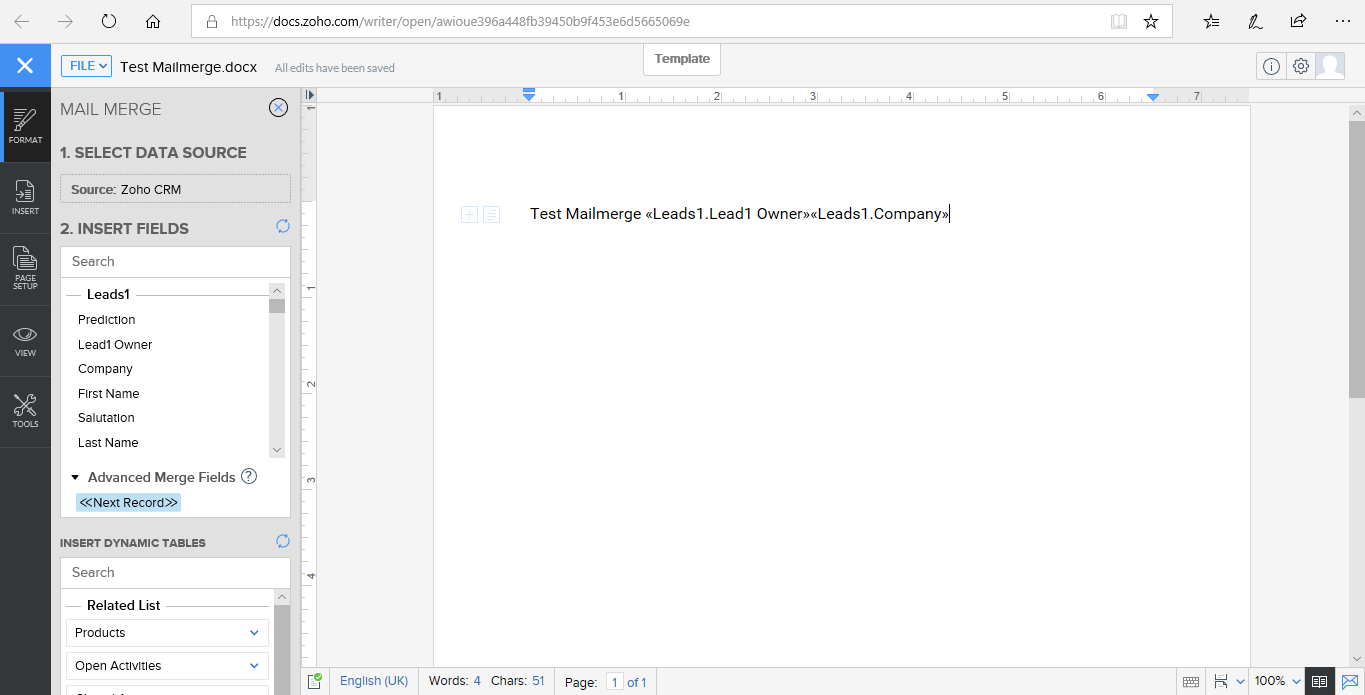This screenshot has width=1365, height=695.
Task: Click the plus icon beside the paragraph
Action: pyautogui.click(x=469, y=214)
